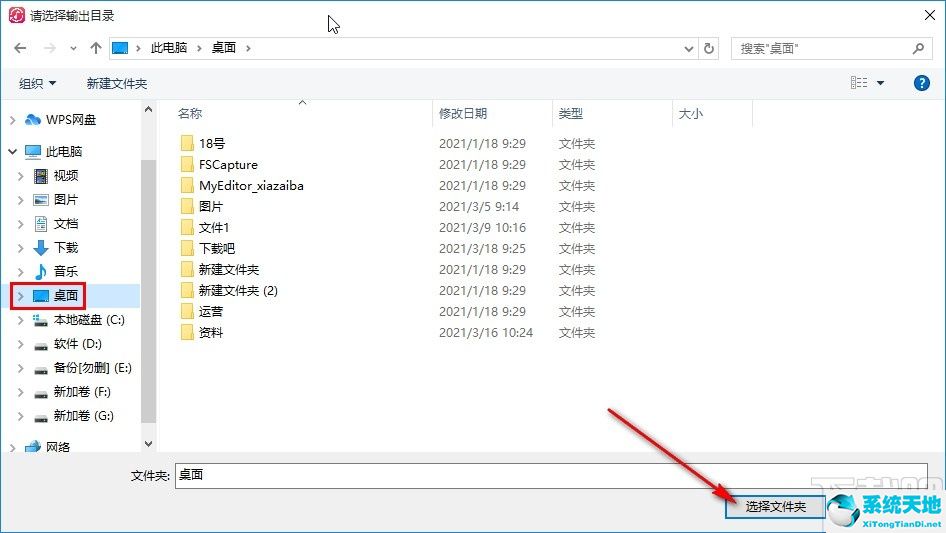This screenshot has width=946, height=533.
Task: Select the 运营 folder
Action: [211, 311]
